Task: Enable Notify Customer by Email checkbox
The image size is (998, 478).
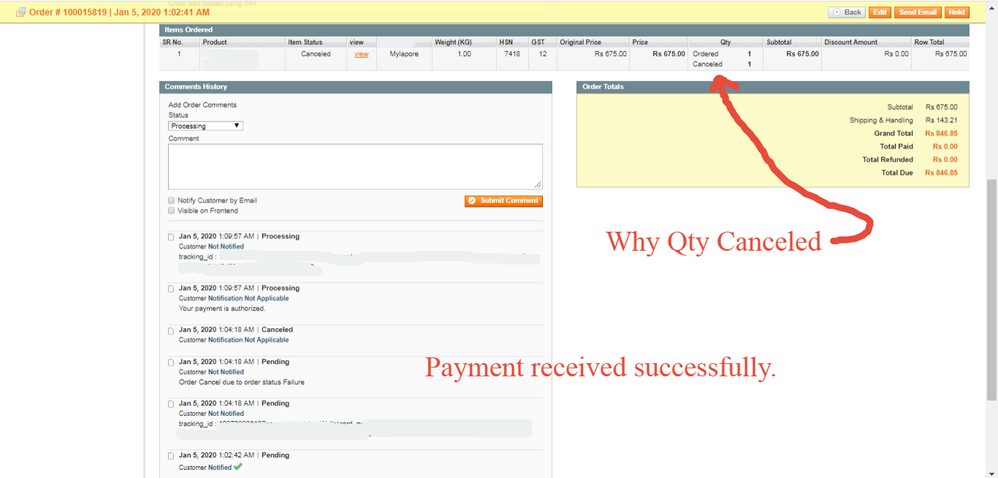Action: coord(172,201)
